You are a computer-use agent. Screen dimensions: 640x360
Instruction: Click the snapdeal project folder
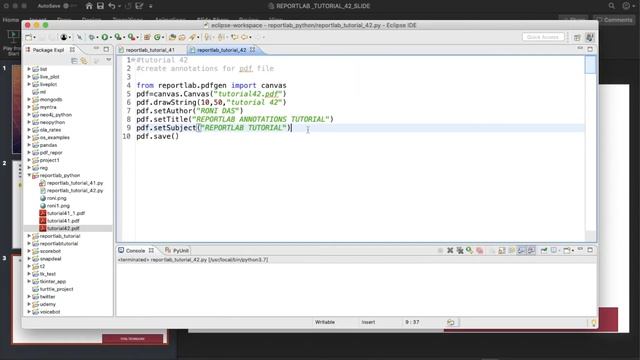pyautogui.click(x=50, y=259)
